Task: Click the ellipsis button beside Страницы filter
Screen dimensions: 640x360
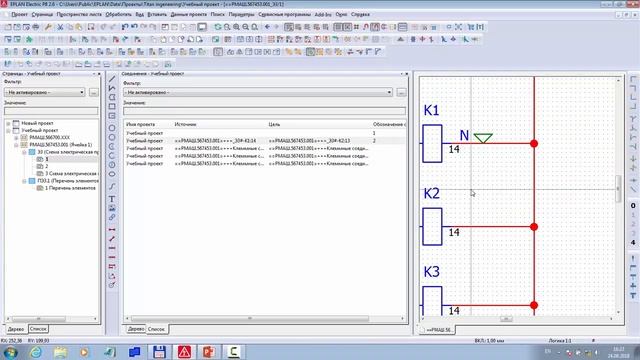Action: pyautogui.click(x=93, y=92)
